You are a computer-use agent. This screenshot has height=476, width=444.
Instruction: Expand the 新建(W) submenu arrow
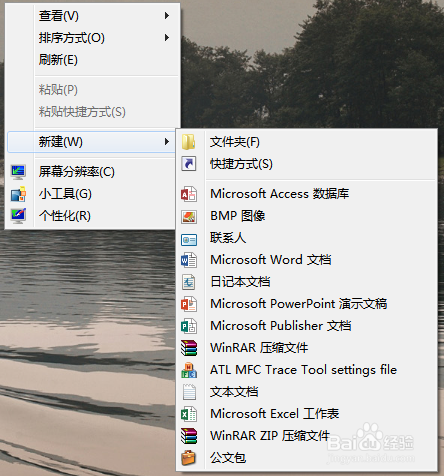click(167, 142)
